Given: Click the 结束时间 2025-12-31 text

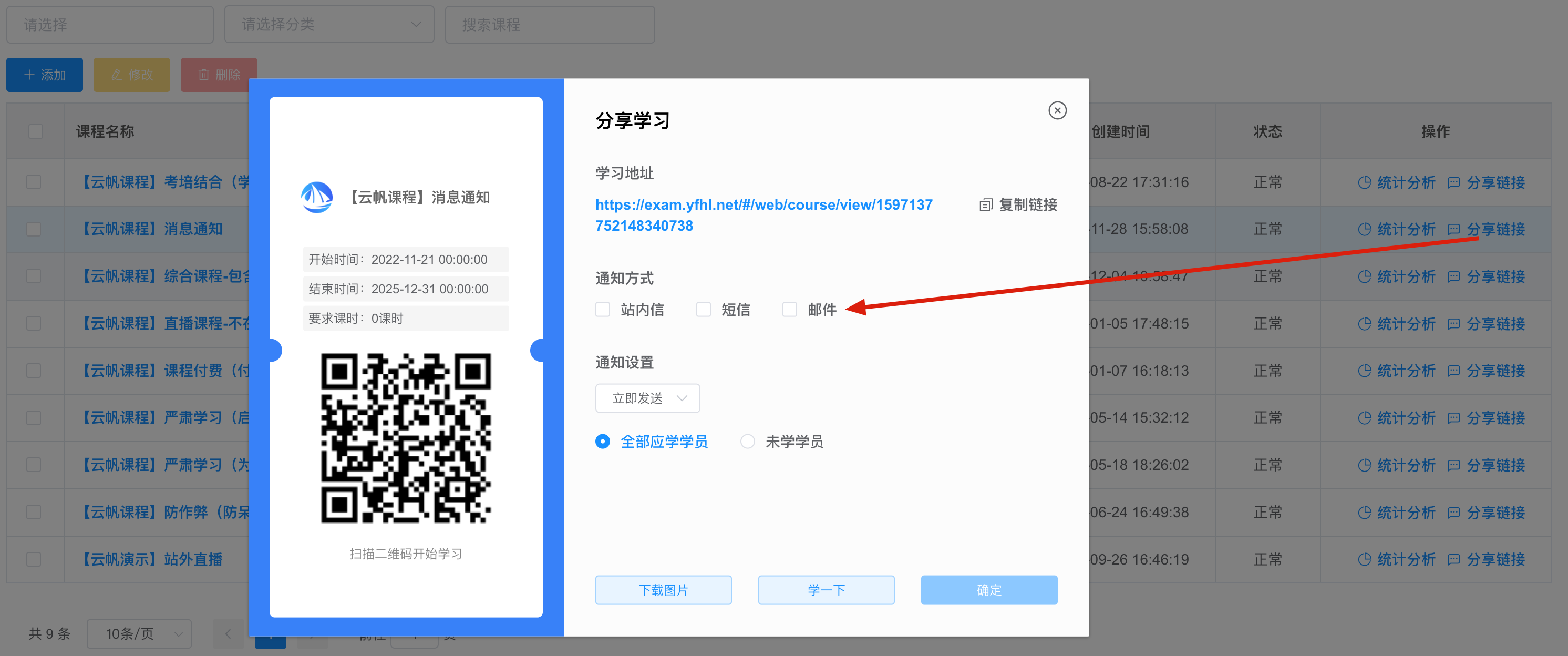Looking at the screenshot, I should [x=398, y=289].
